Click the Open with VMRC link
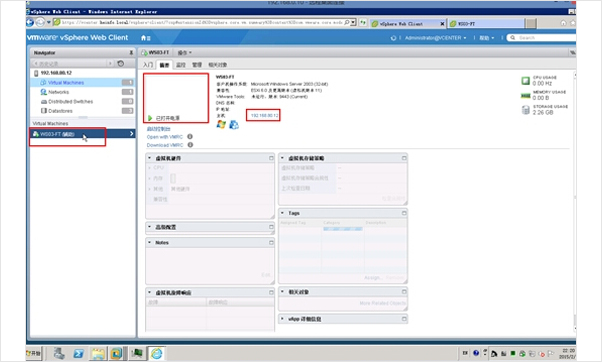 pos(165,137)
